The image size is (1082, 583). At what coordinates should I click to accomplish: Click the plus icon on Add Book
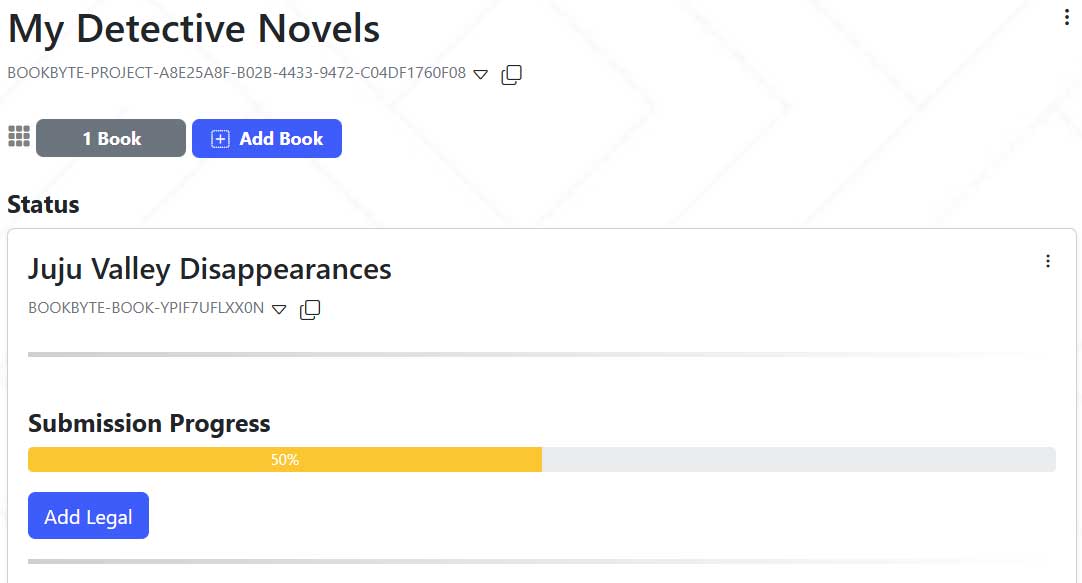coord(220,139)
